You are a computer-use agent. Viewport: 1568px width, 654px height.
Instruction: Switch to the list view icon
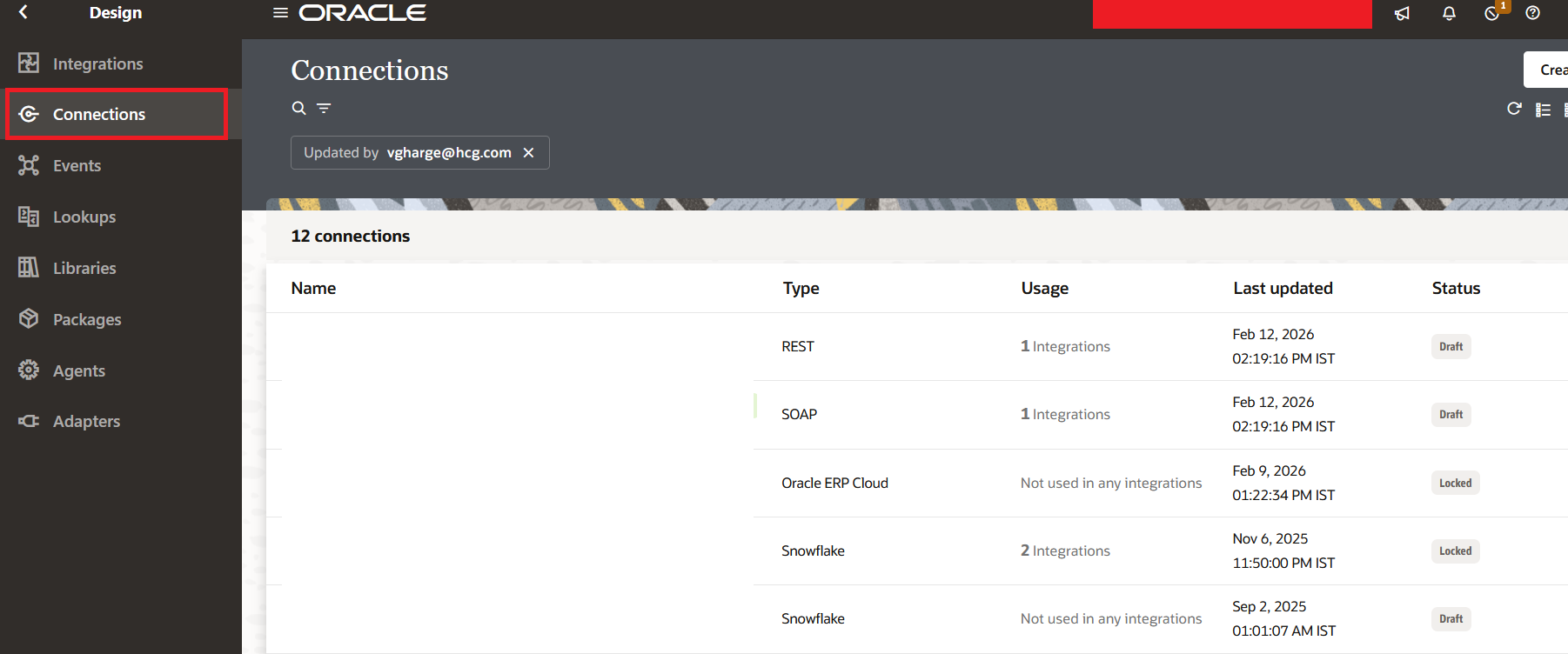coord(1543,110)
